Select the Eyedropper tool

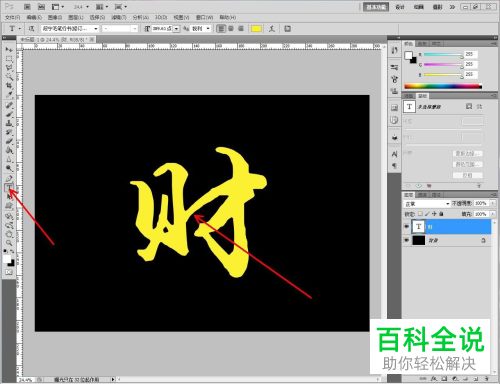coord(9,95)
